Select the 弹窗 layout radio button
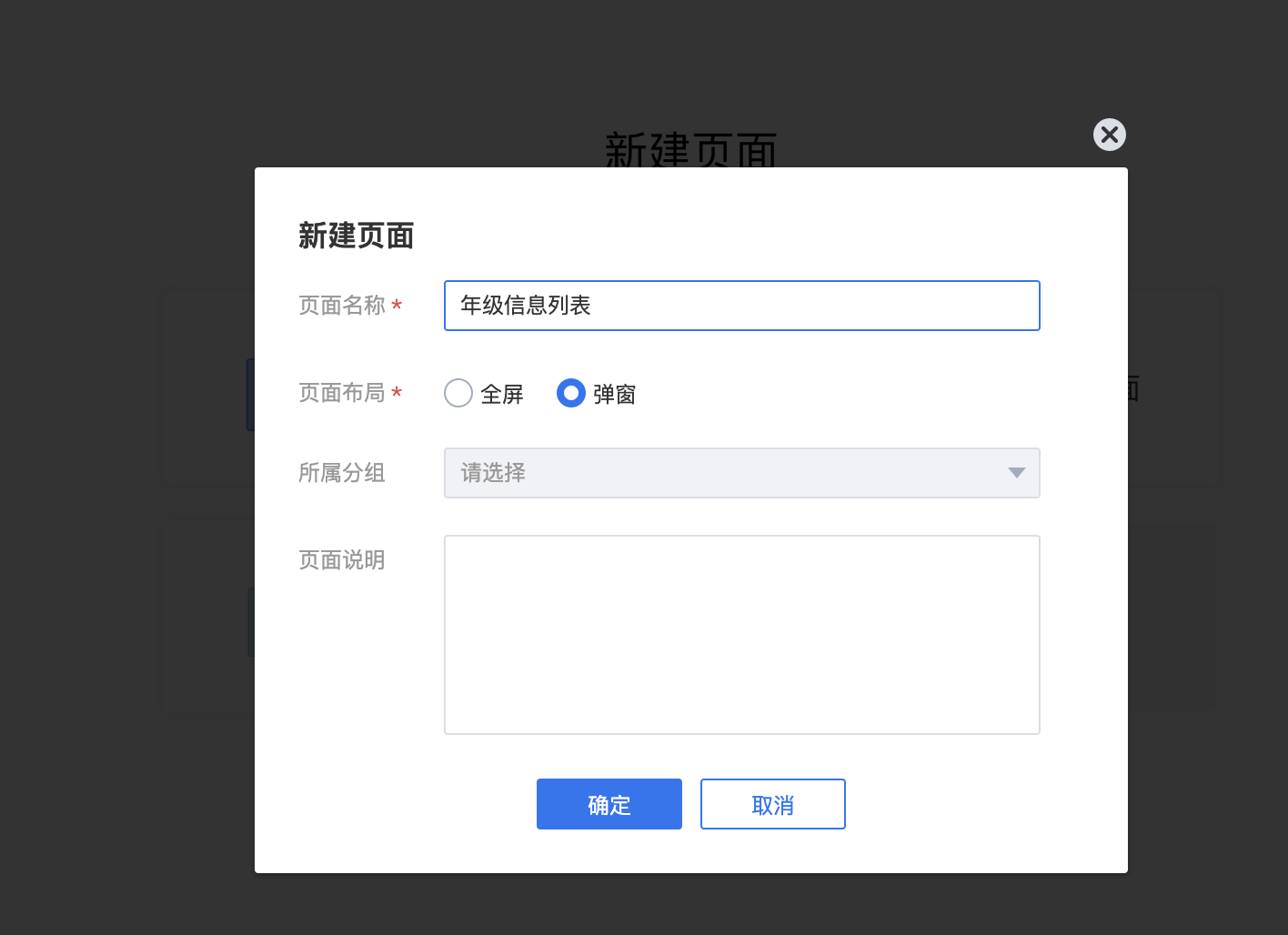 click(571, 393)
